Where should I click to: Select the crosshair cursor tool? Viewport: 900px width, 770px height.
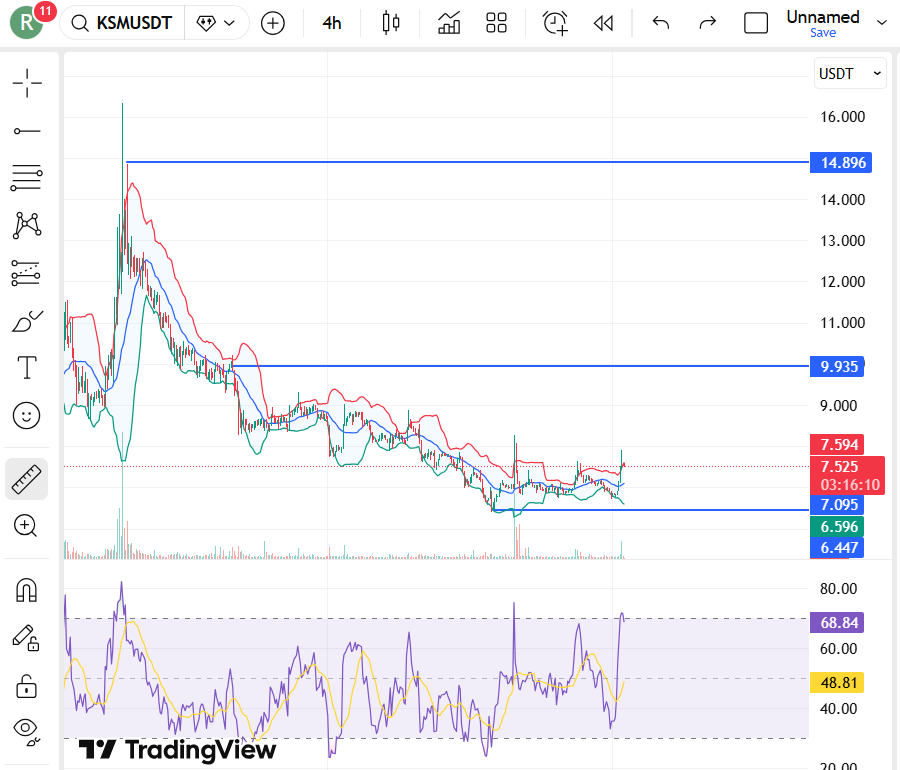click(27, 83)
